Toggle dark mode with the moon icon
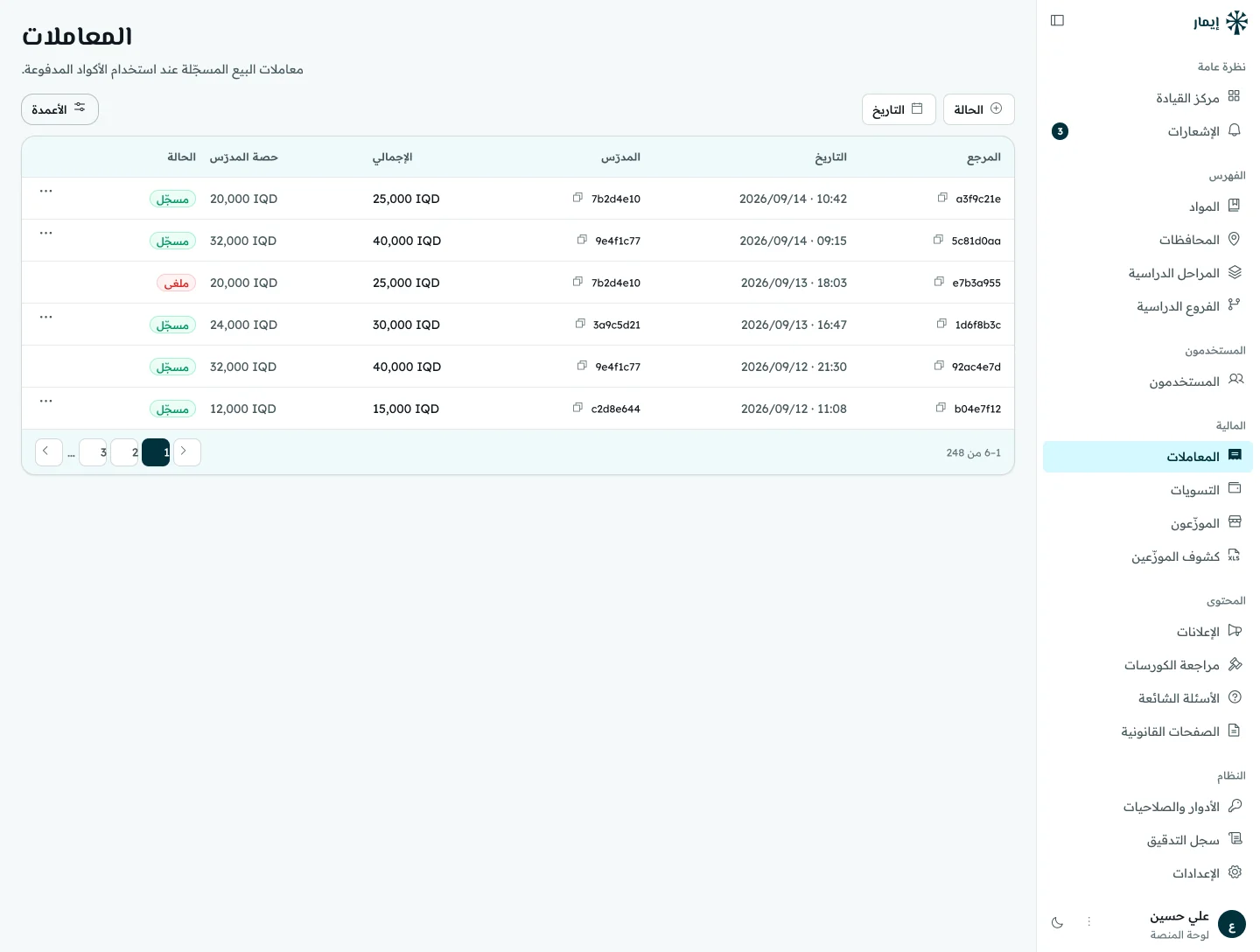1260x952 pixels. tap(1057, 922)
